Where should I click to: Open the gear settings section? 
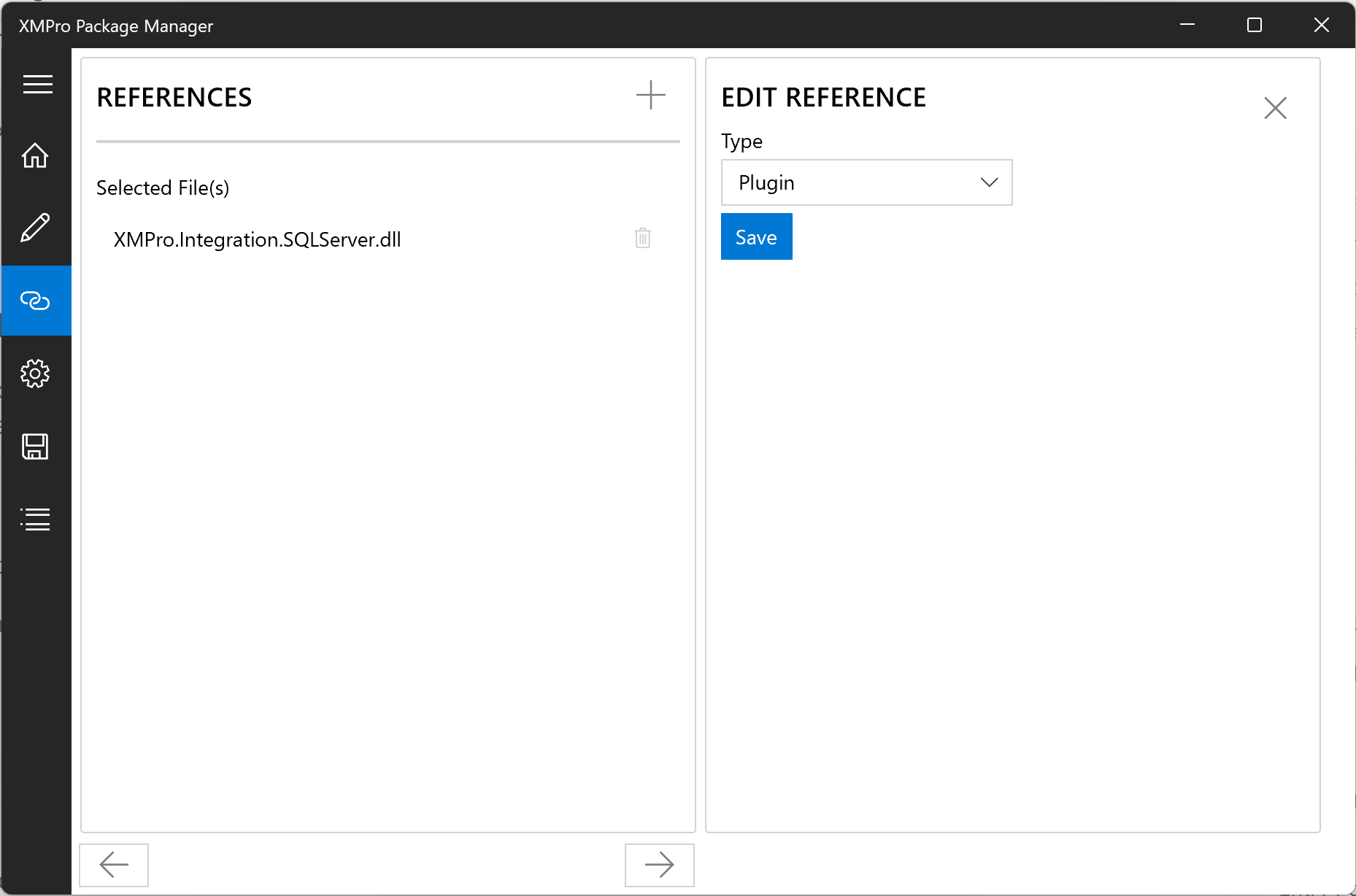pos(35,374)
